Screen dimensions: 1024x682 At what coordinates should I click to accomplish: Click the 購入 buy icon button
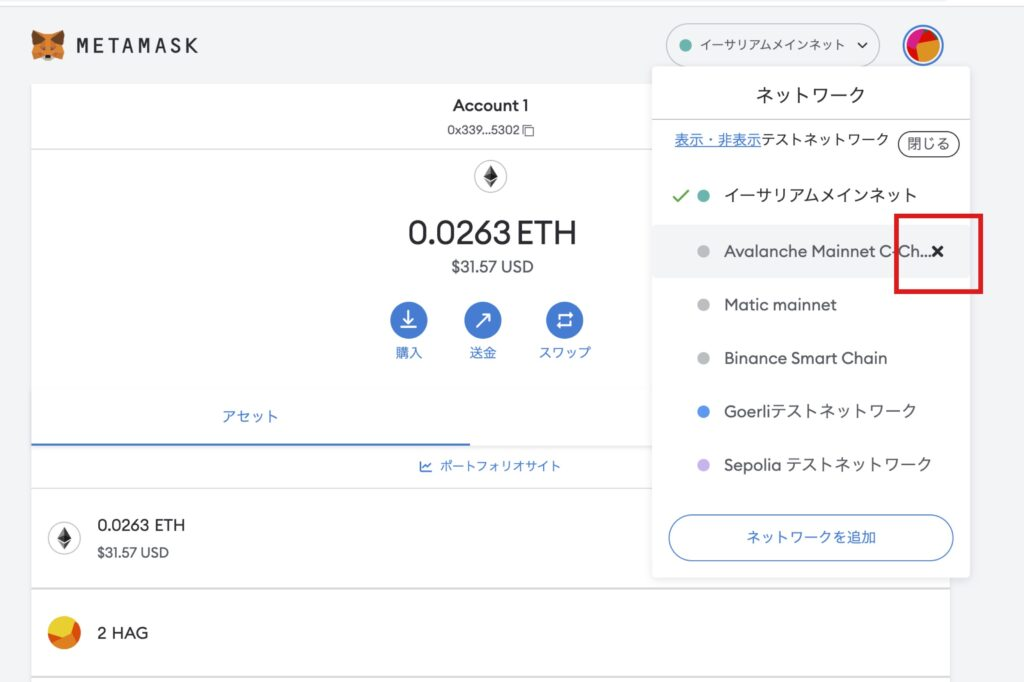pyautogui.click(x=409, y=320)
